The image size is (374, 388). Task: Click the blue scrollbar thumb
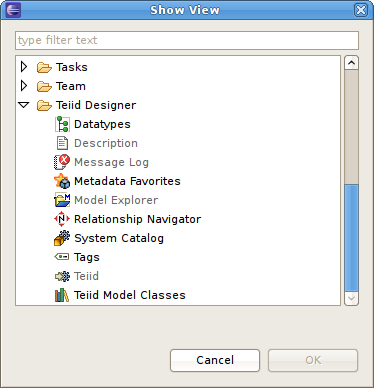coord(351,238)
